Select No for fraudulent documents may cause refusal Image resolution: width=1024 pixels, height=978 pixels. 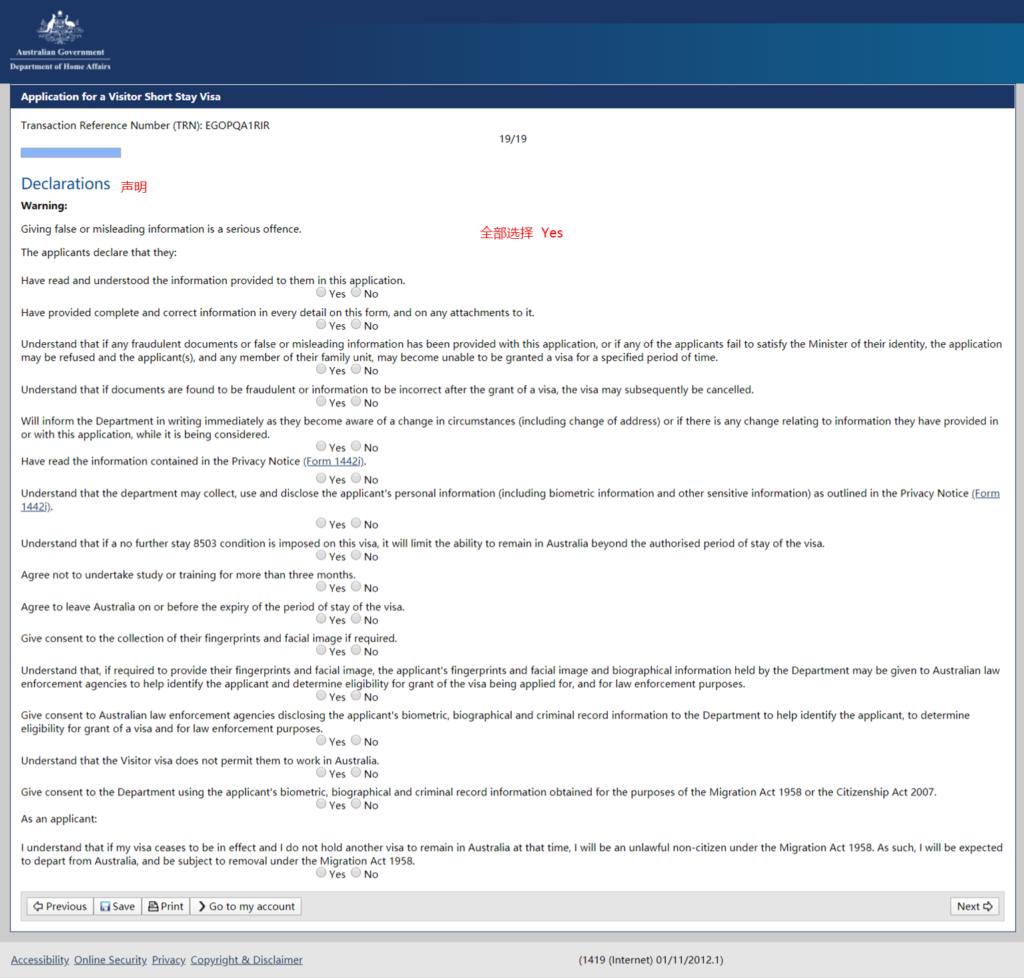pyautogui.click(x=356, y=369)
